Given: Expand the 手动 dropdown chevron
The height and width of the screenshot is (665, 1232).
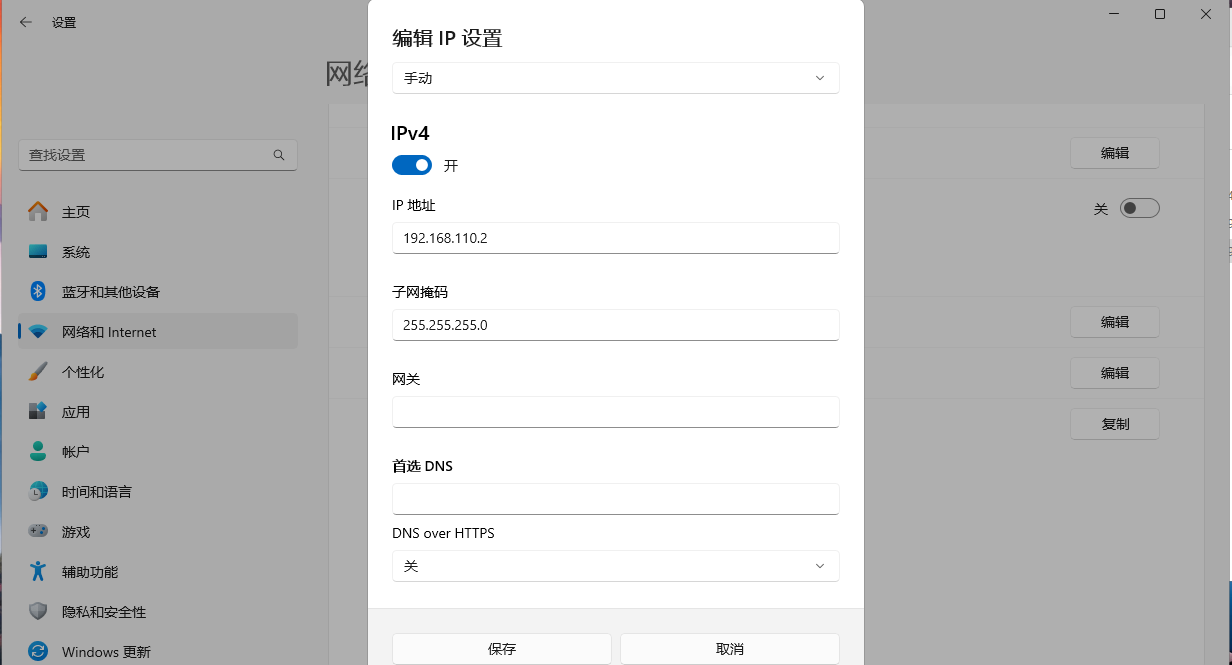Looking at the screenshot, I should (x=819, y=78).
